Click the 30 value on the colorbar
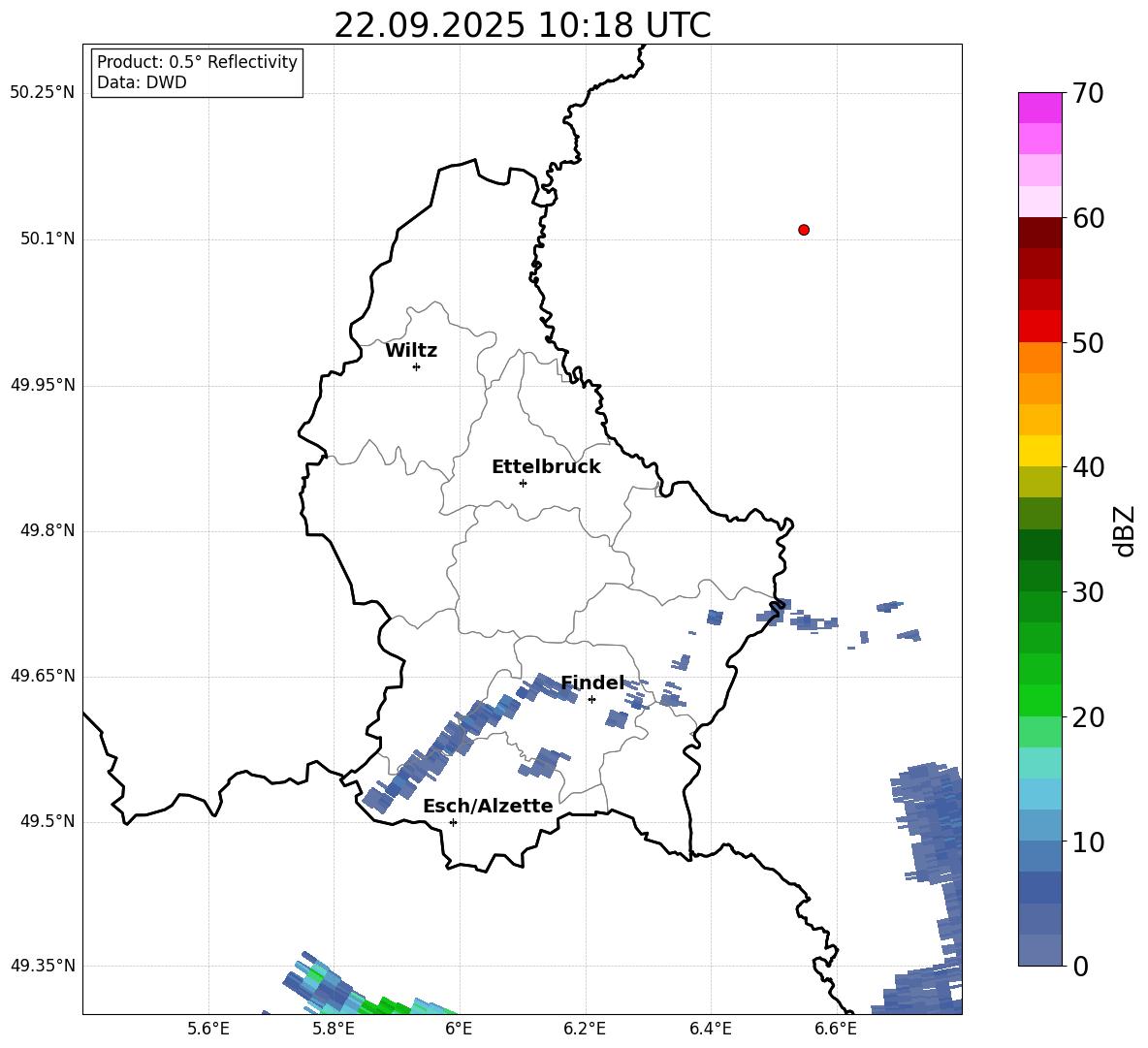 (1088, 592)
